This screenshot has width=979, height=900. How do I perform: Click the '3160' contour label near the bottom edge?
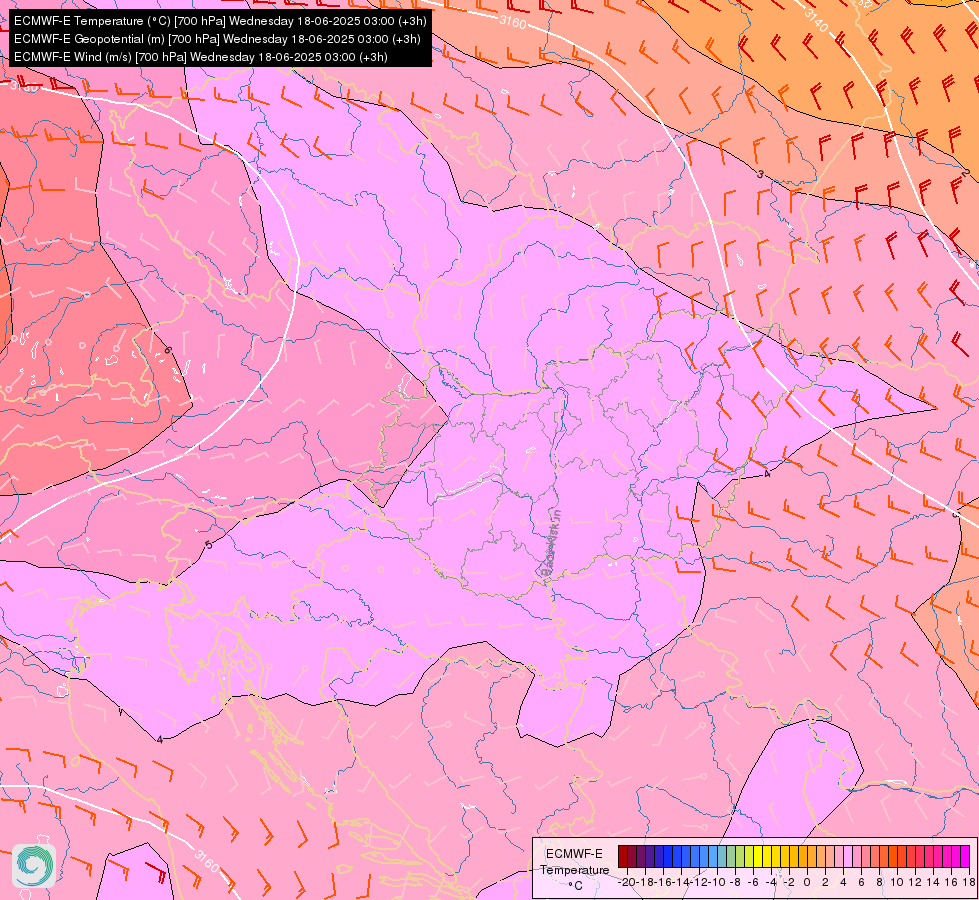[x=206, y=862]
